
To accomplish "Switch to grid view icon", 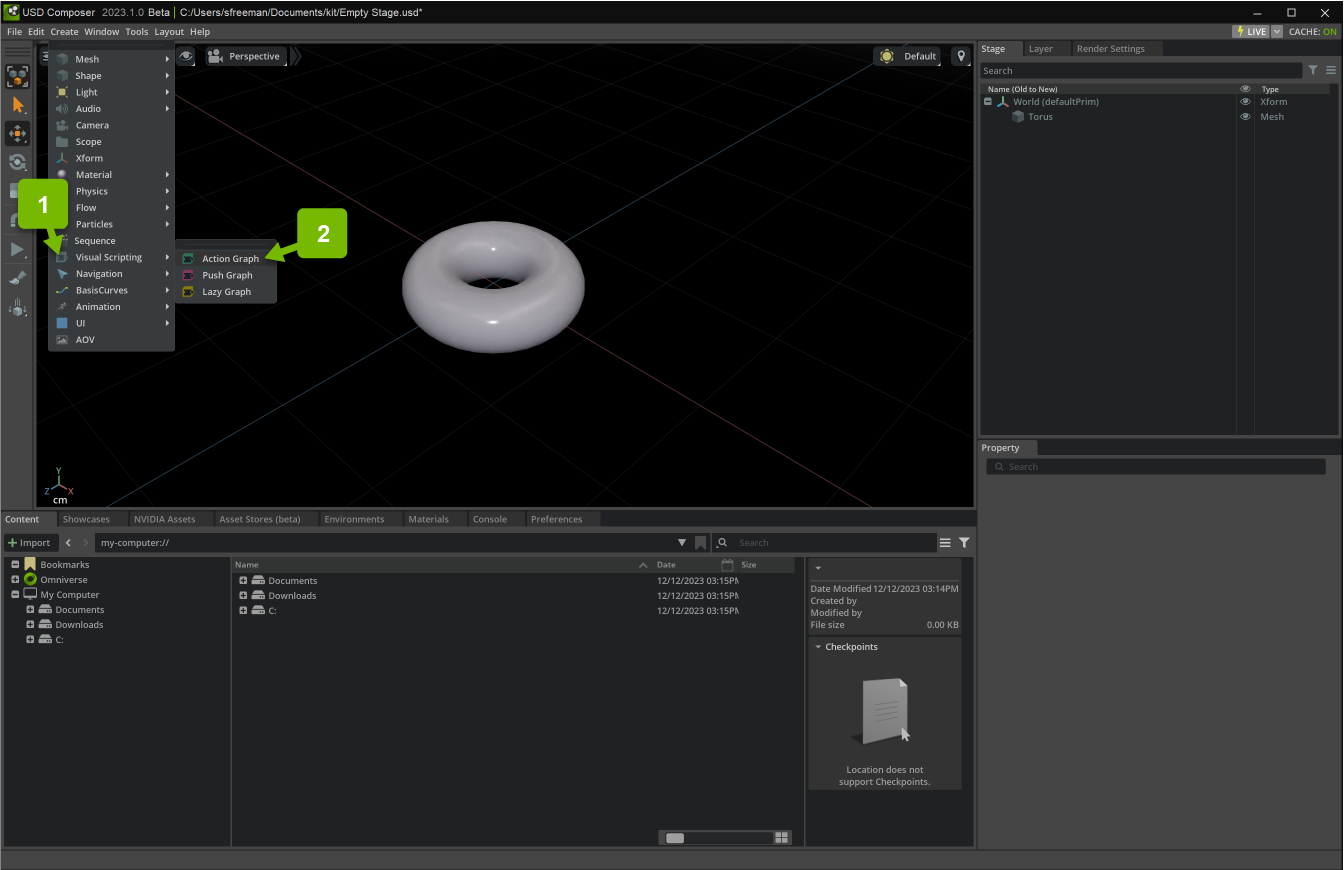I will tap(782, 838).
